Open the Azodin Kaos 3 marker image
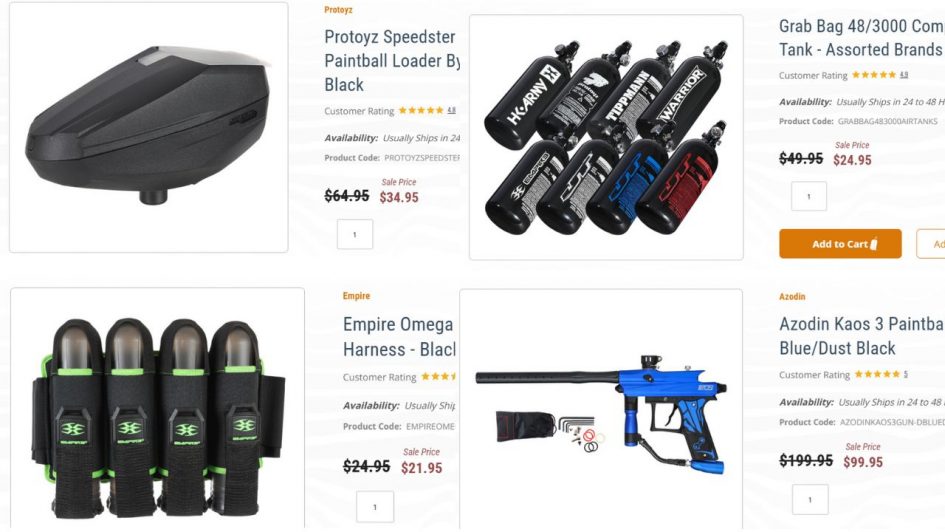Viewport: 945px width, 532px height. click(x=601, y=410)
